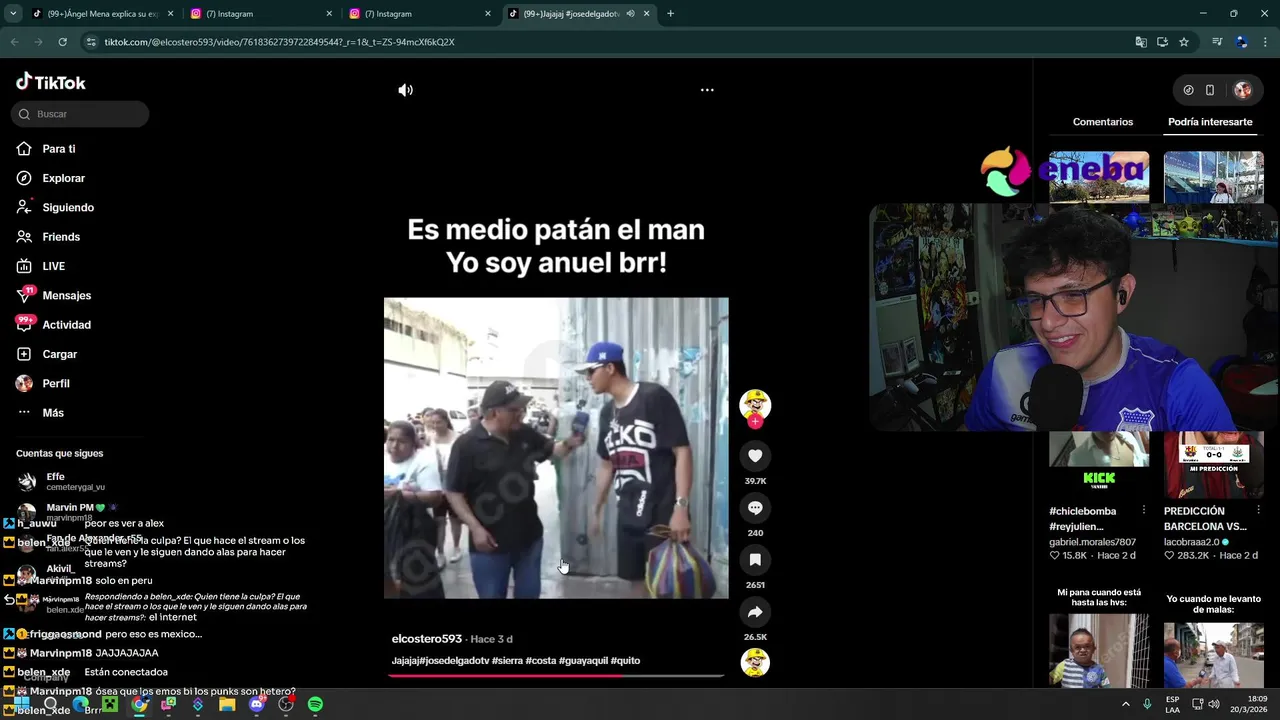Open Perfil in the sidebar
The width and height of the screenshot is (1280, 720).
pos(56,384)
